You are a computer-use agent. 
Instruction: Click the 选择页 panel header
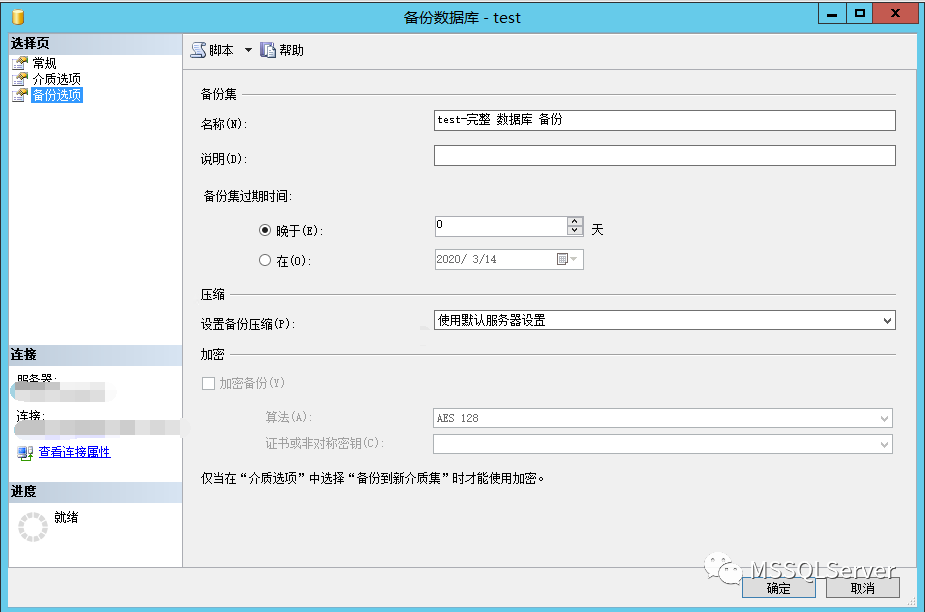[95, 44]
